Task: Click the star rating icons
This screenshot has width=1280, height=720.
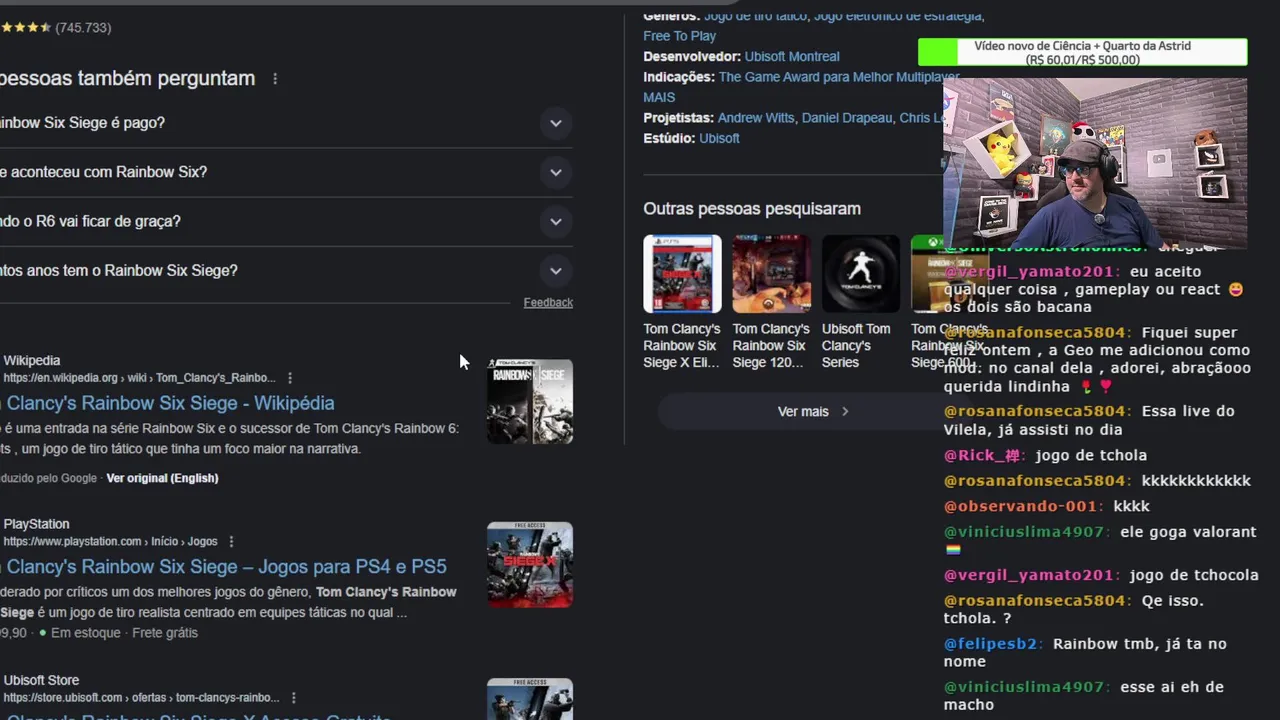Action: [x=26, y=28]
